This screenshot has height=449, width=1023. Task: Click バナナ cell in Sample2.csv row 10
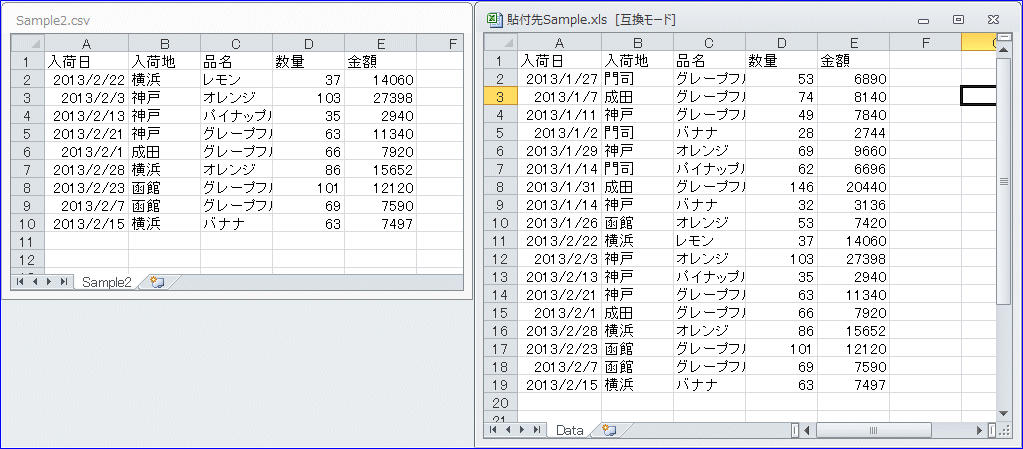point(236,224)
